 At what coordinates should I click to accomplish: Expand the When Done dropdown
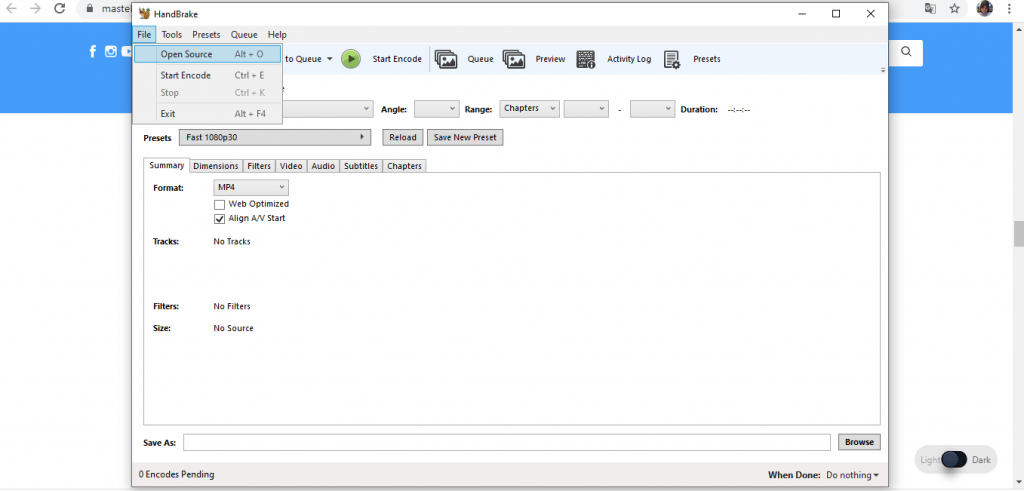pos(852,475)
